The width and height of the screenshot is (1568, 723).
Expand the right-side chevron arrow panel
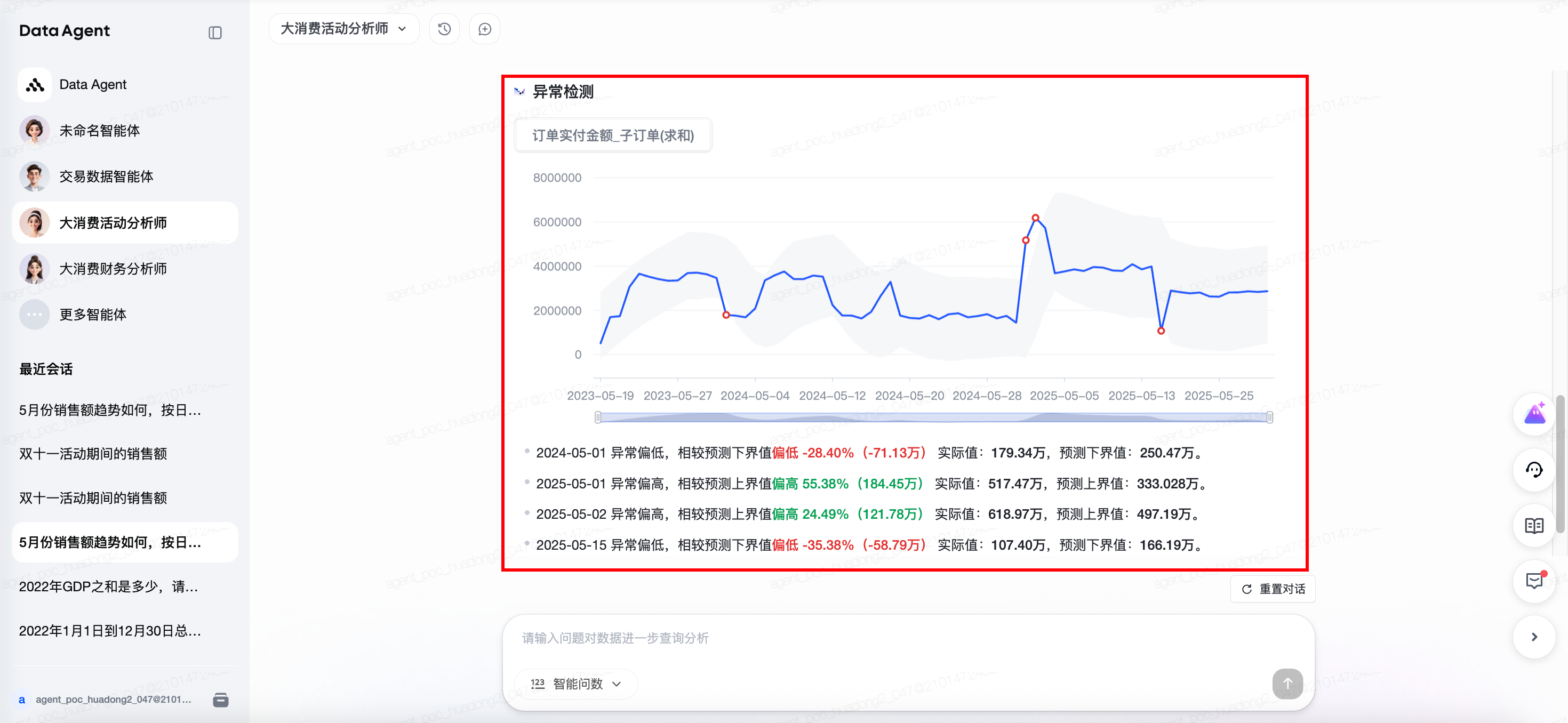click(x=1533, y=637)
